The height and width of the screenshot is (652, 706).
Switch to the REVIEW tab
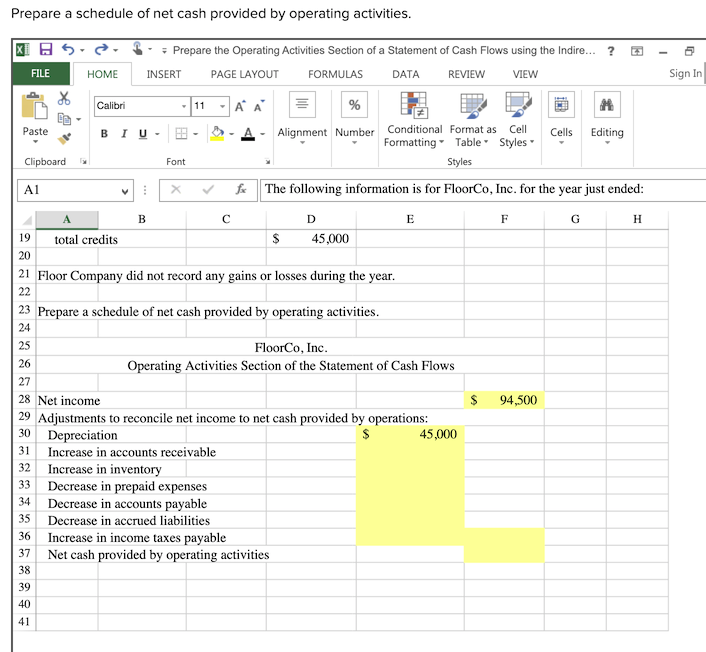[x=466, y=74]
